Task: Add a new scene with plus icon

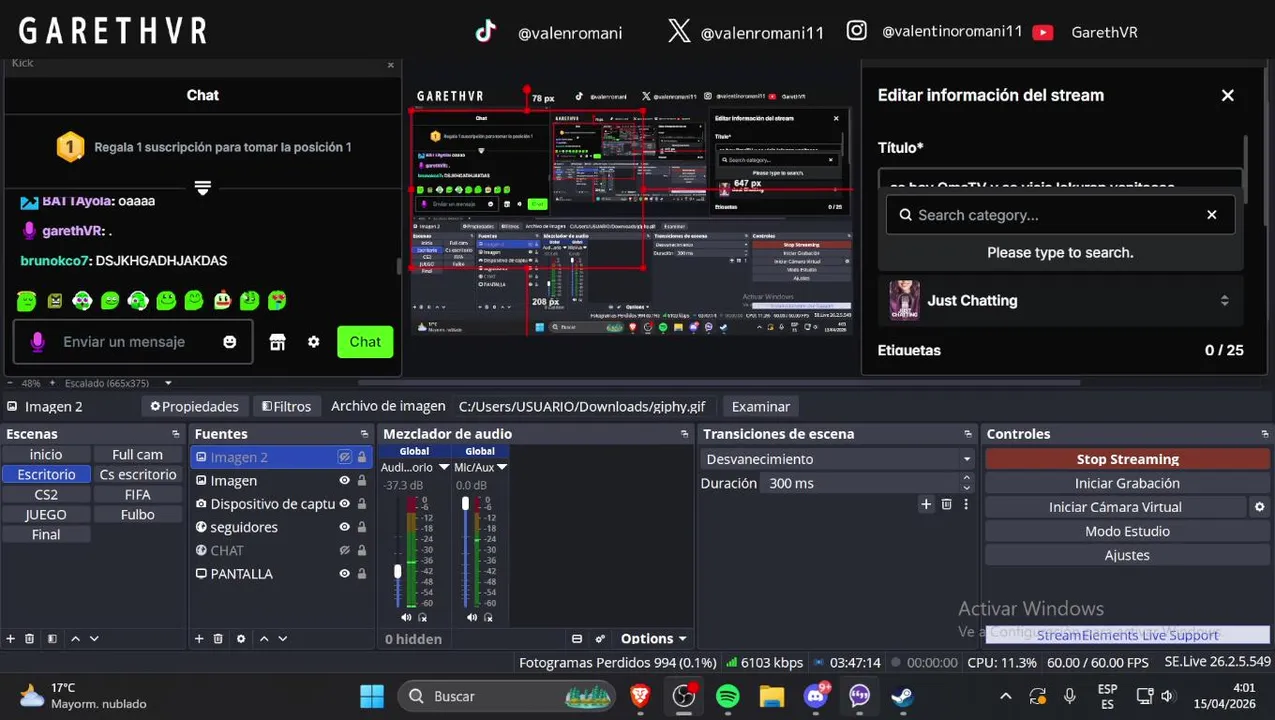Action: pyautogui.click(x=11, y=638)
